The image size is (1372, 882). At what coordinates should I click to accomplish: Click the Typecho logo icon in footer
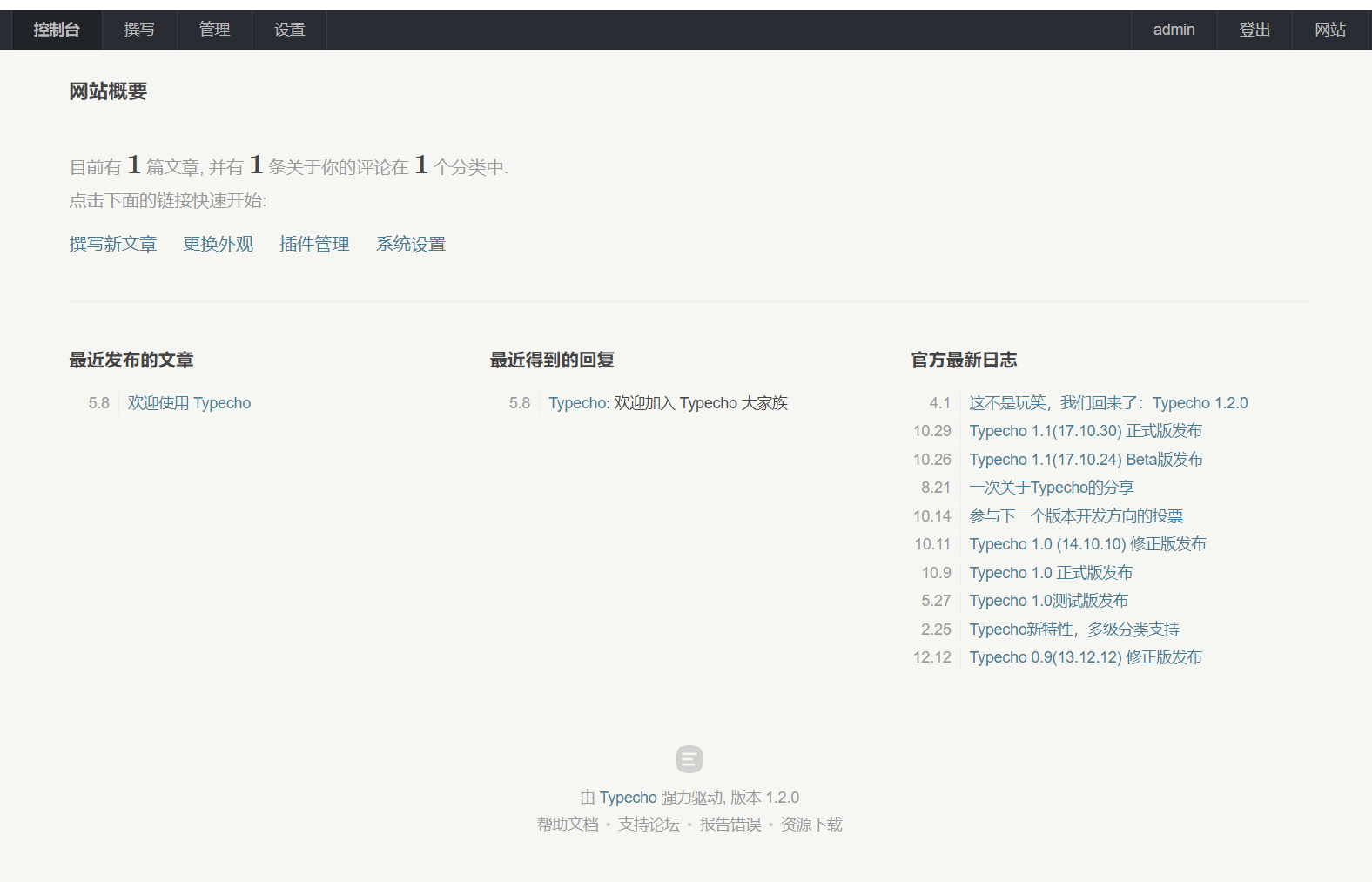click(x=689, y=759)
